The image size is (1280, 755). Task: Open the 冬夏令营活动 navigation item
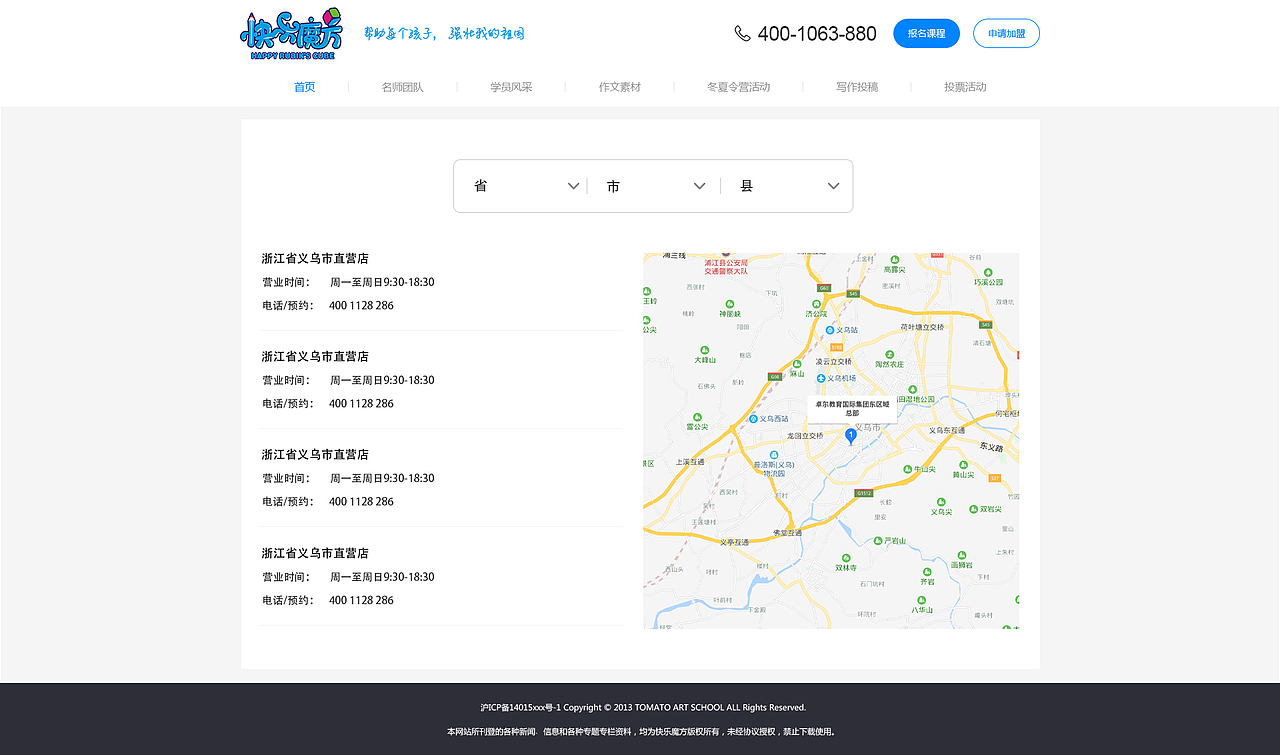[x=739, y=87]
